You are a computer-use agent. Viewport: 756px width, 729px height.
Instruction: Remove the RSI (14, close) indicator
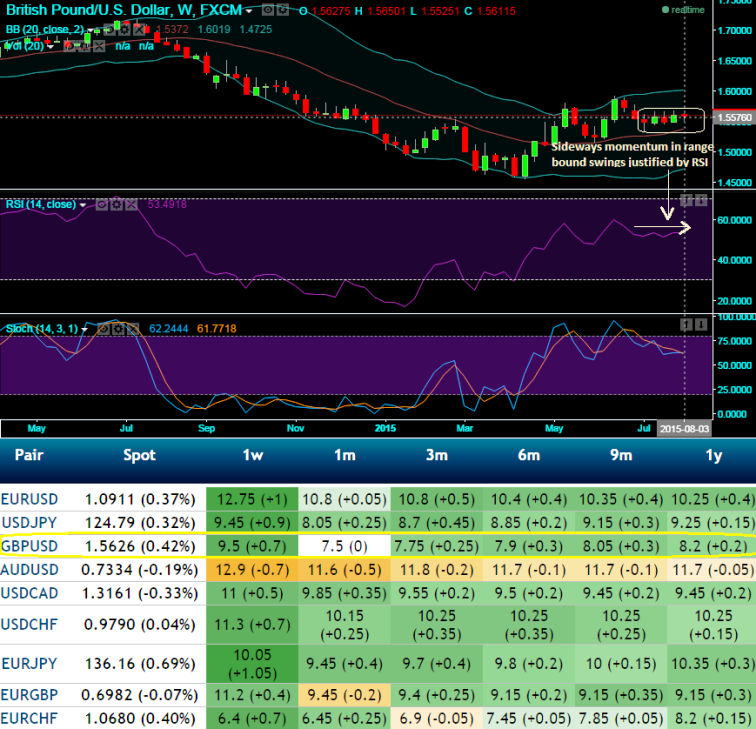[131, 204]
